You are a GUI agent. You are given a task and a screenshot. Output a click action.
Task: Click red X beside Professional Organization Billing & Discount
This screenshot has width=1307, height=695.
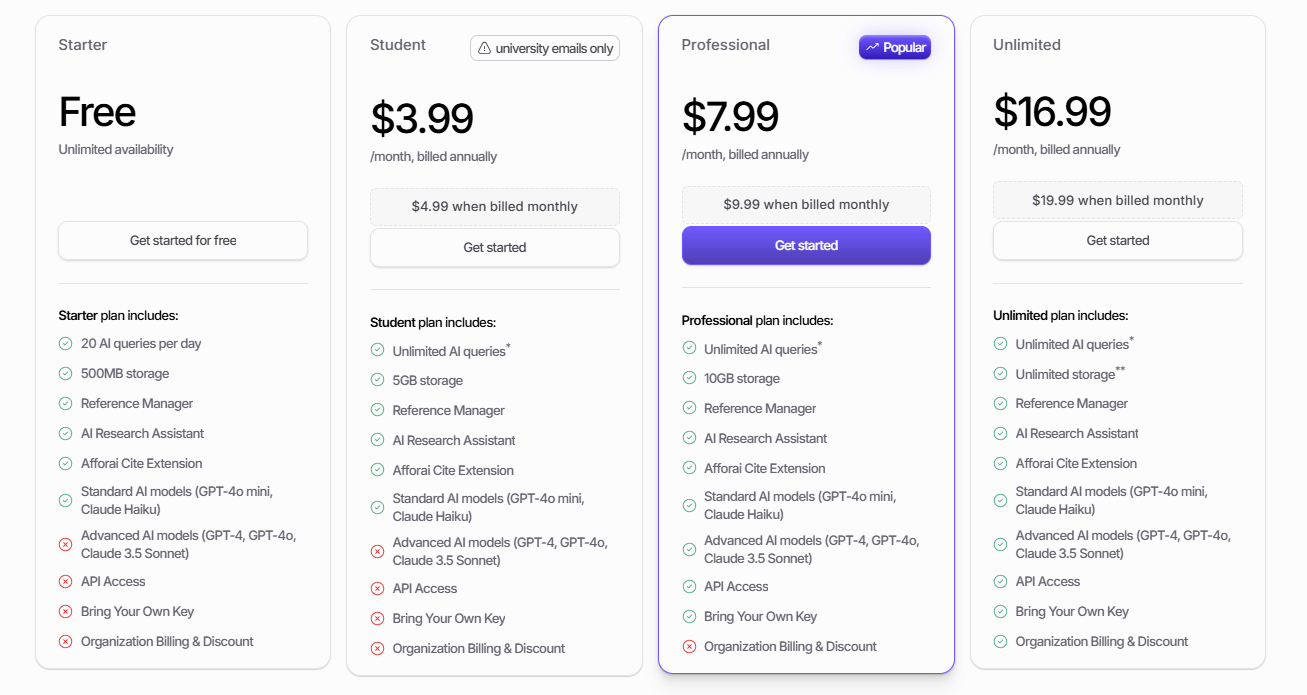(689, 647)
